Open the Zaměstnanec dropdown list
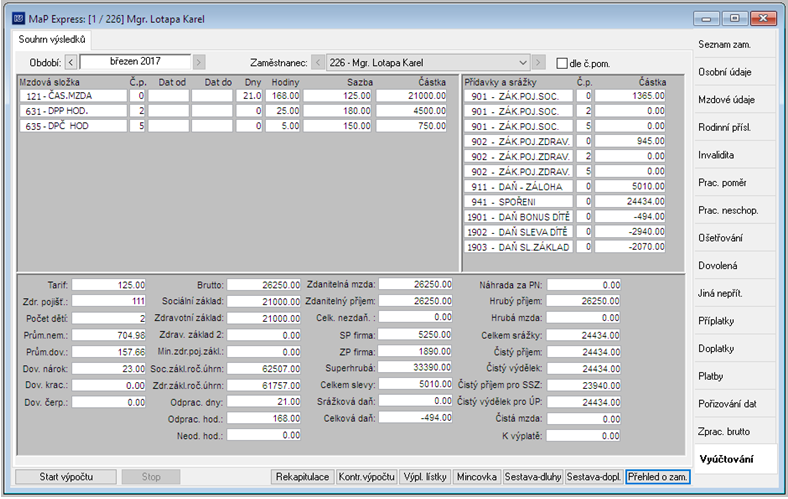788x499 pixels. point(523,63)
